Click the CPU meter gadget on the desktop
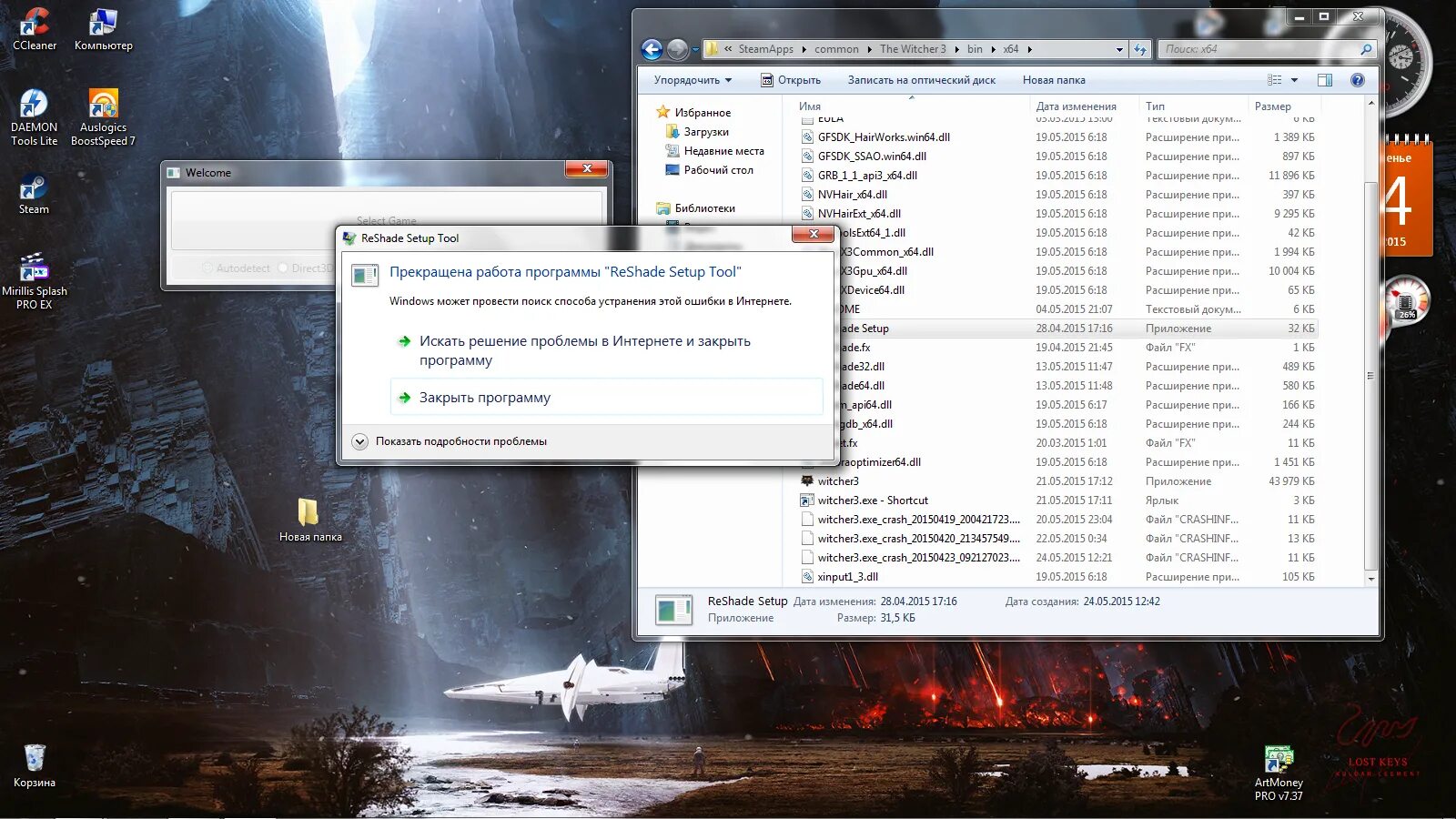This screenshot has height=819, width=1456. click(x=1407, y=300)
